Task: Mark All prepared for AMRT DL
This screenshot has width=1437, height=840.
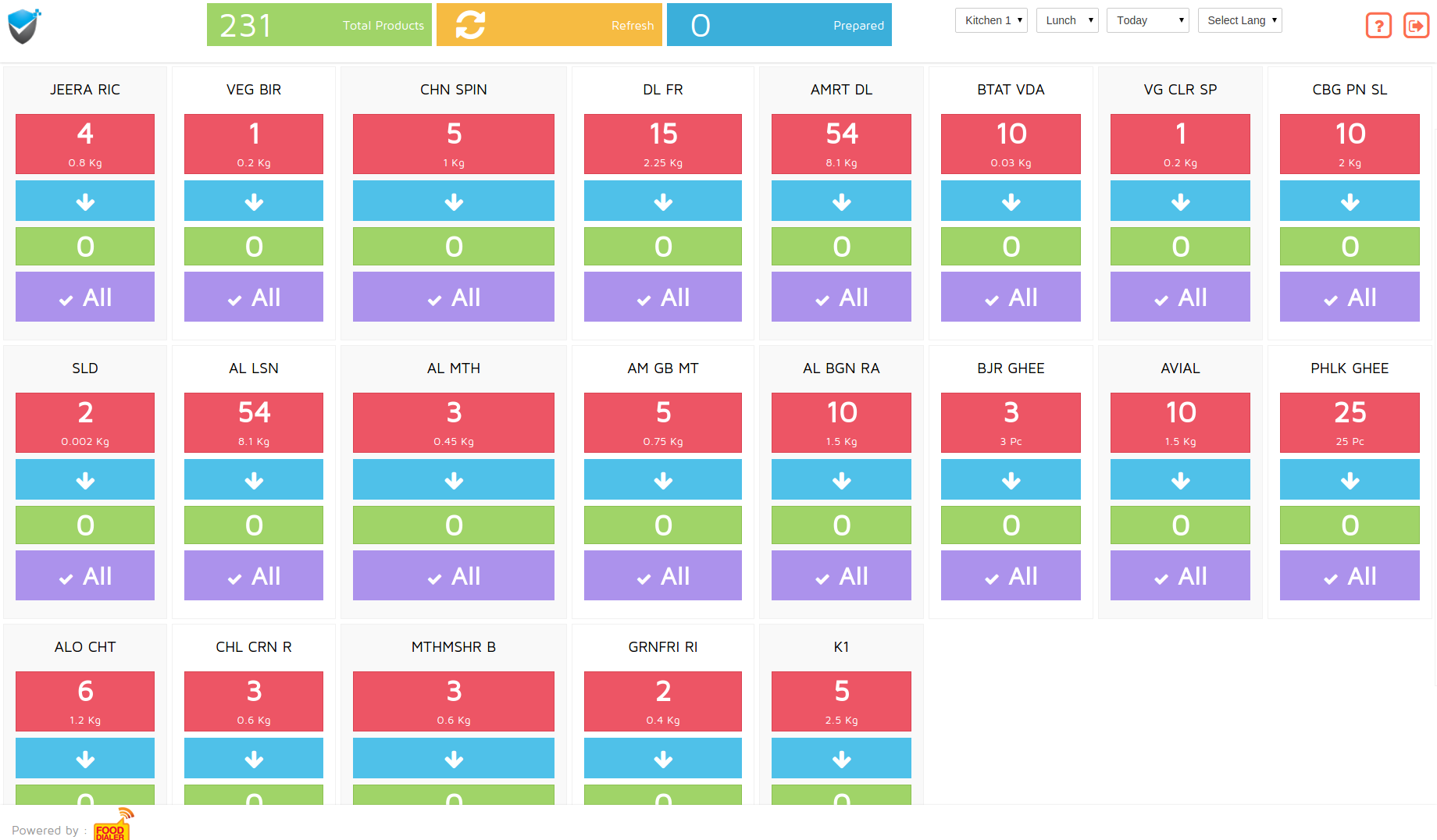Action: [x=841, y=297]
